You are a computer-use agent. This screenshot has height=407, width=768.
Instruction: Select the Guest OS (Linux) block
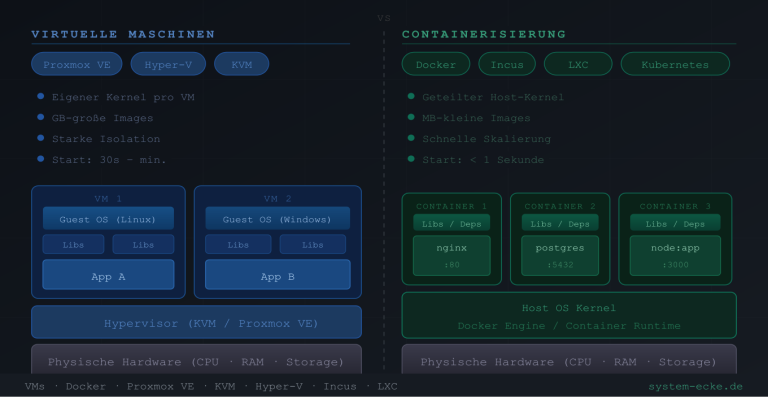pyautogui.click(x=108, y=218)
